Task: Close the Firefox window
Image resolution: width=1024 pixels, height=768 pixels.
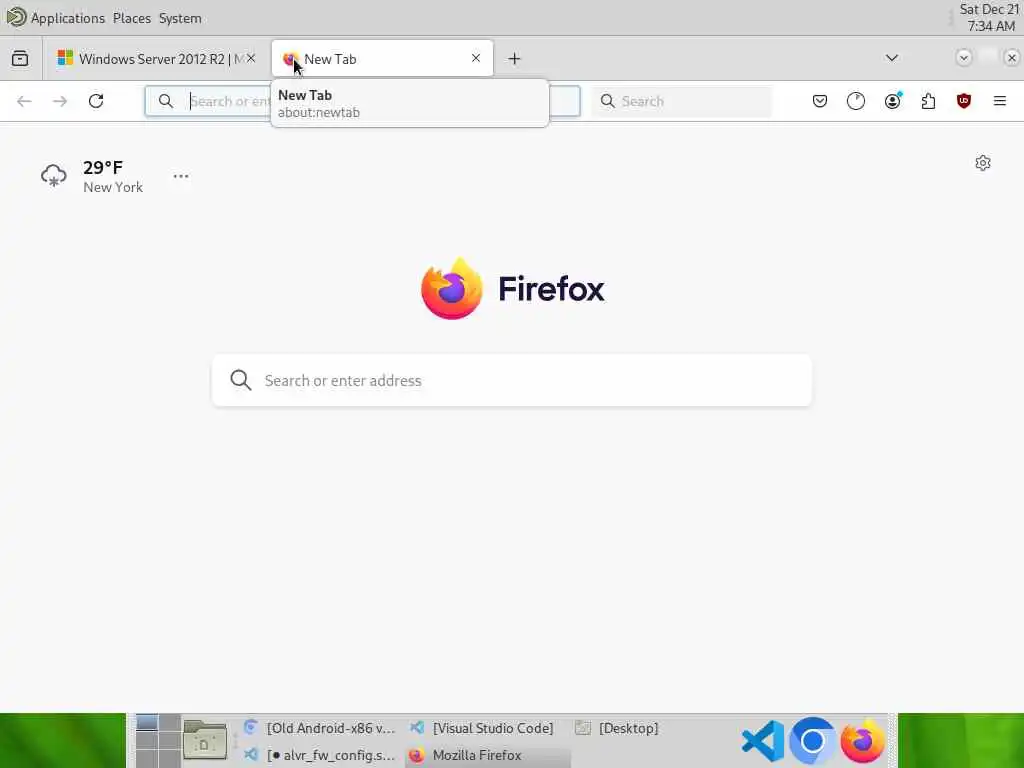Action: point(1012,57)
